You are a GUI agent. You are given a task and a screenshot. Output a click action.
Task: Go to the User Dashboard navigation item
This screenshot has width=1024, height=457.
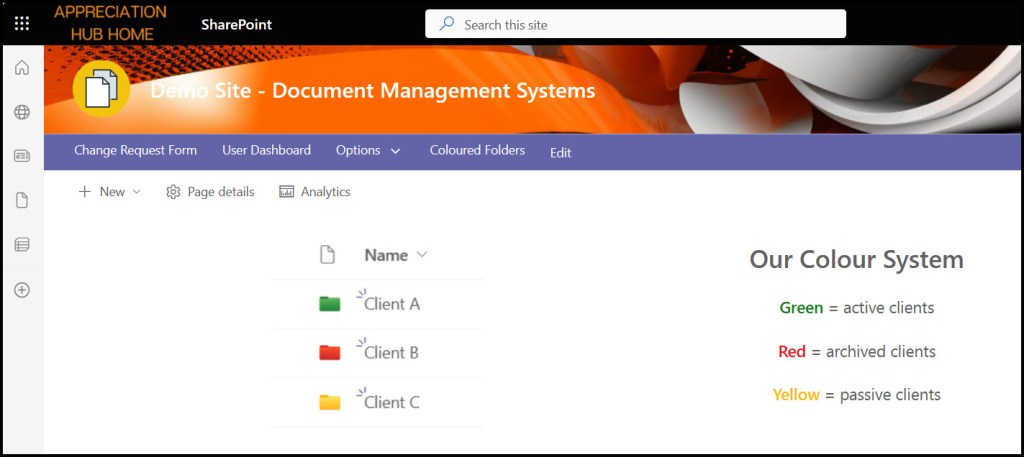coord(266,151)
